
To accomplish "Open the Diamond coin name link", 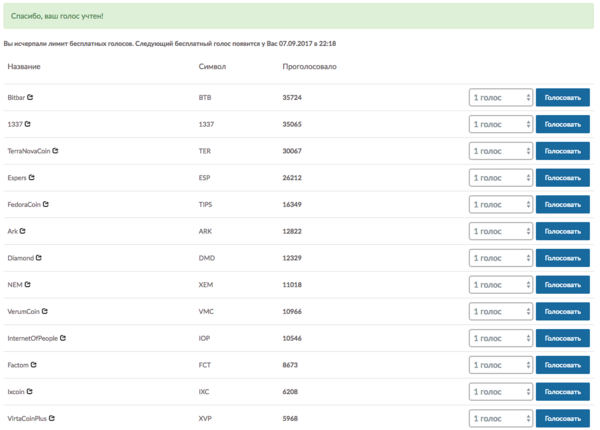I will click(21, 258).
